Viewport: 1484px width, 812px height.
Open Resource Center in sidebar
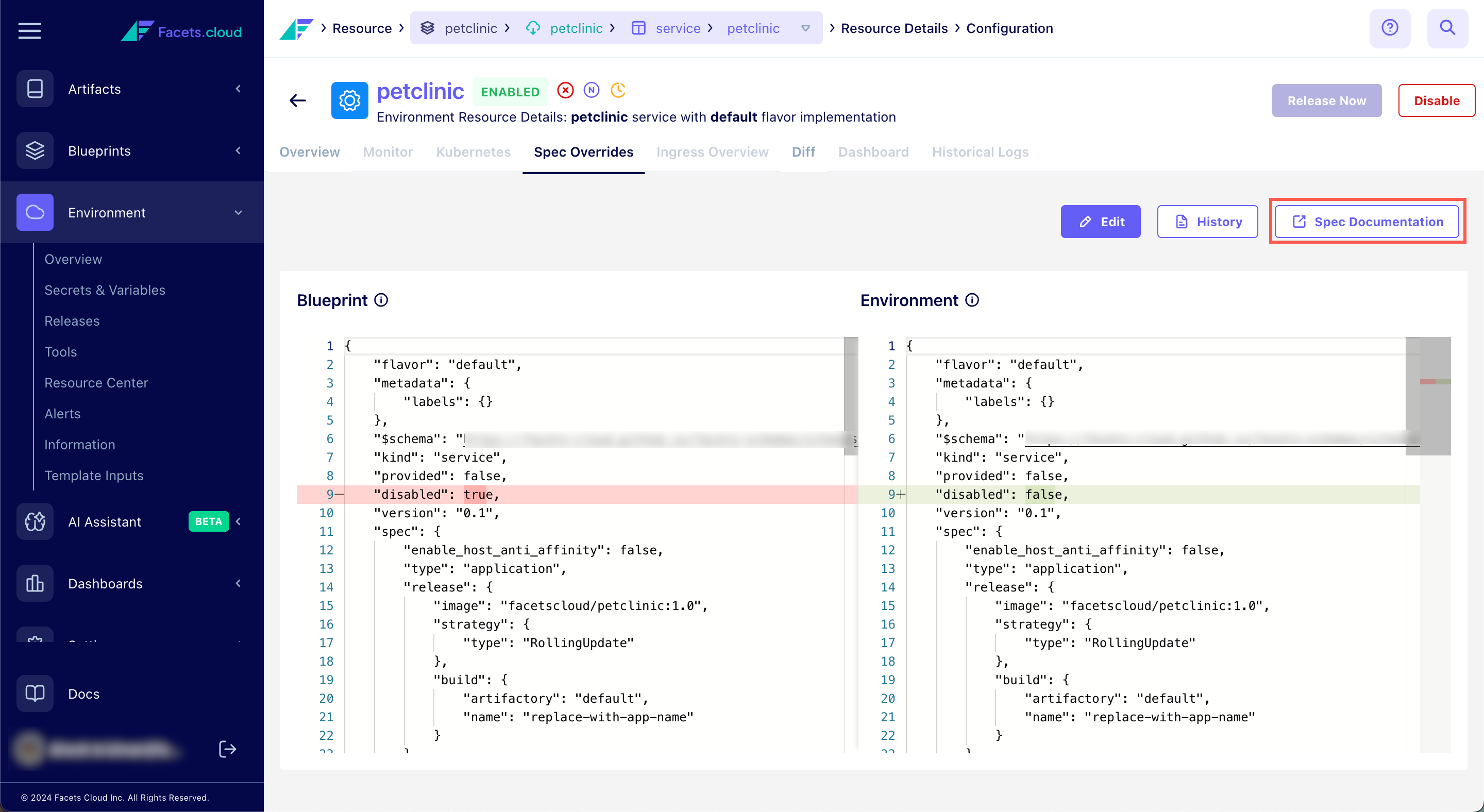[x=96, y=383]
